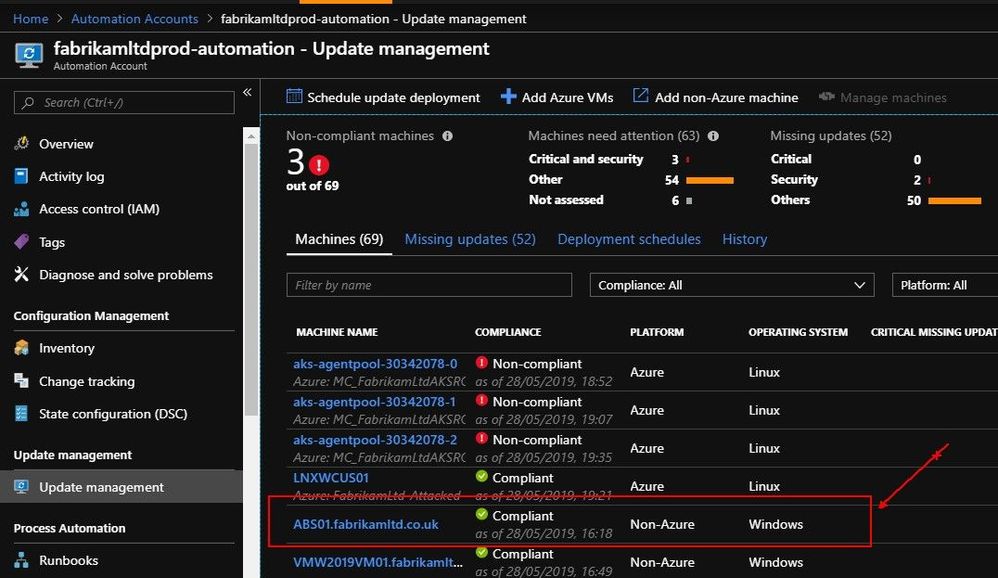Screen dimensions: 998x578
Task: Click Add non-Azure machine button
Action: [715, 97]
